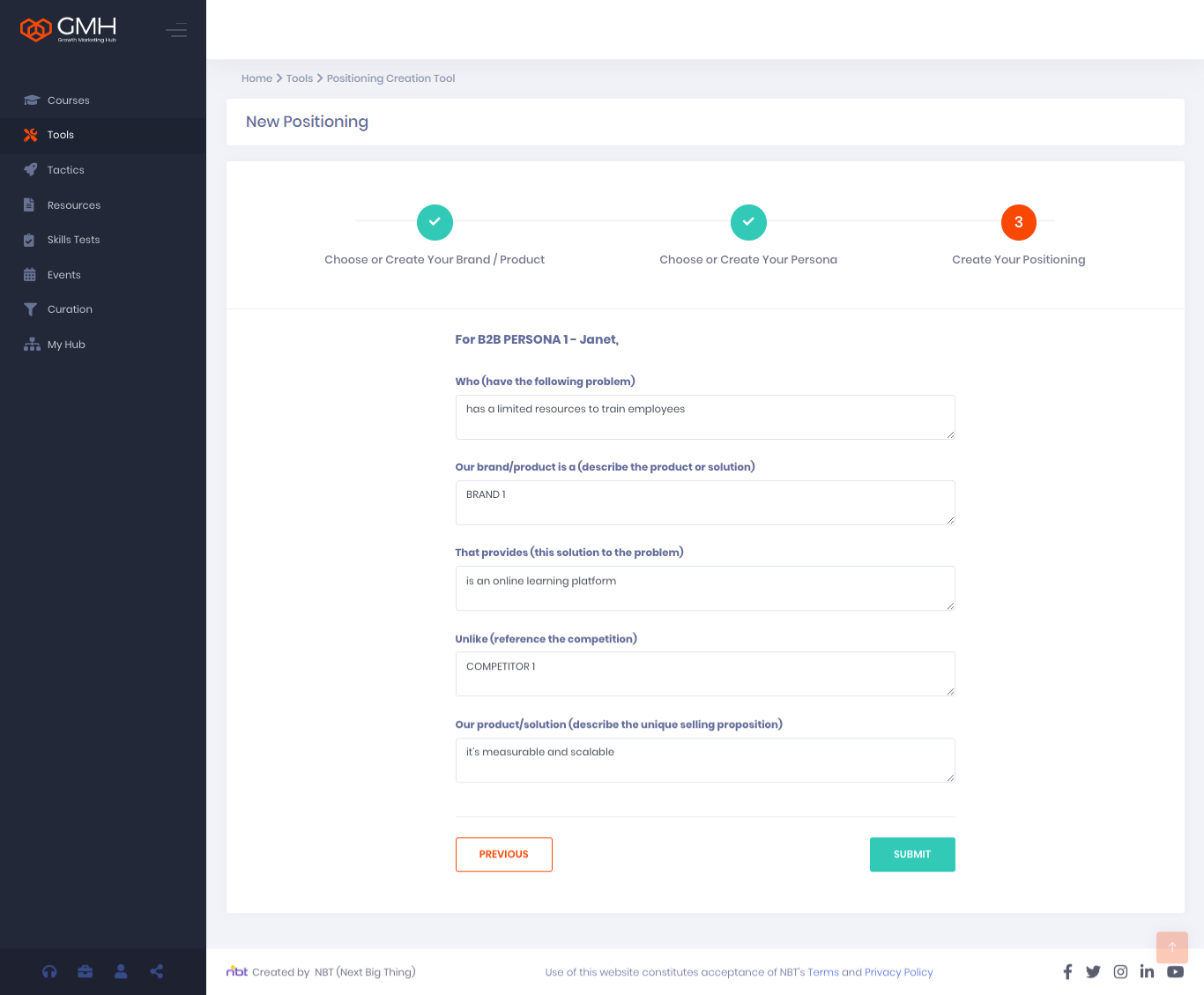This screenshot has height=995, width=1204.
Task: Click the Tactics rocket icon
Action: [31, 170]
